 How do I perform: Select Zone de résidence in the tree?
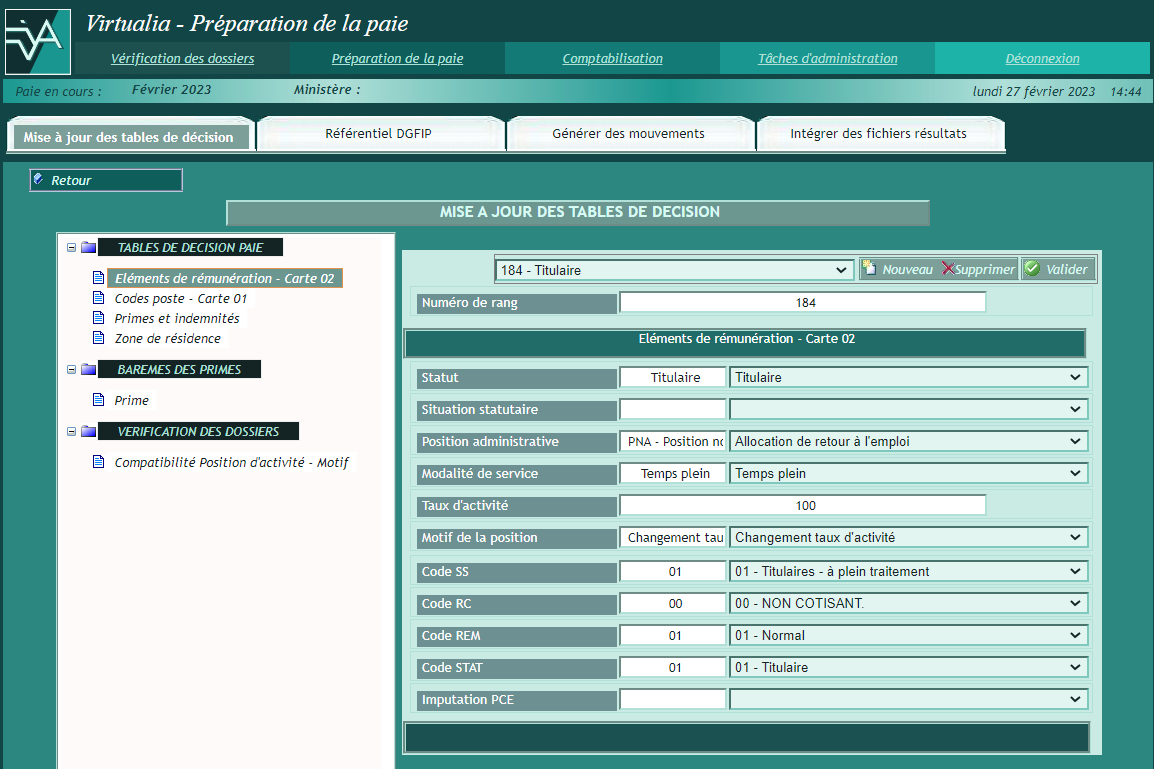tap(167, 338)
